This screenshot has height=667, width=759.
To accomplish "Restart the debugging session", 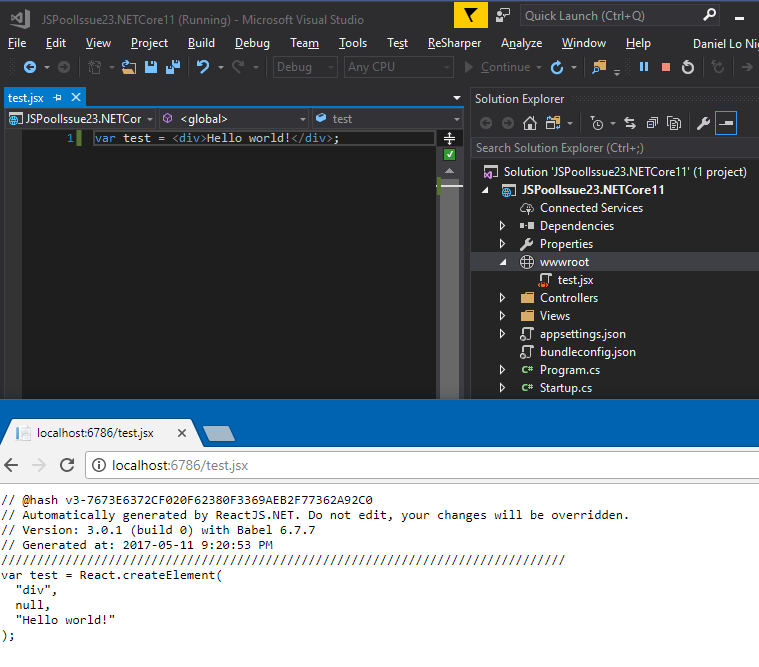I will (688, 67).
